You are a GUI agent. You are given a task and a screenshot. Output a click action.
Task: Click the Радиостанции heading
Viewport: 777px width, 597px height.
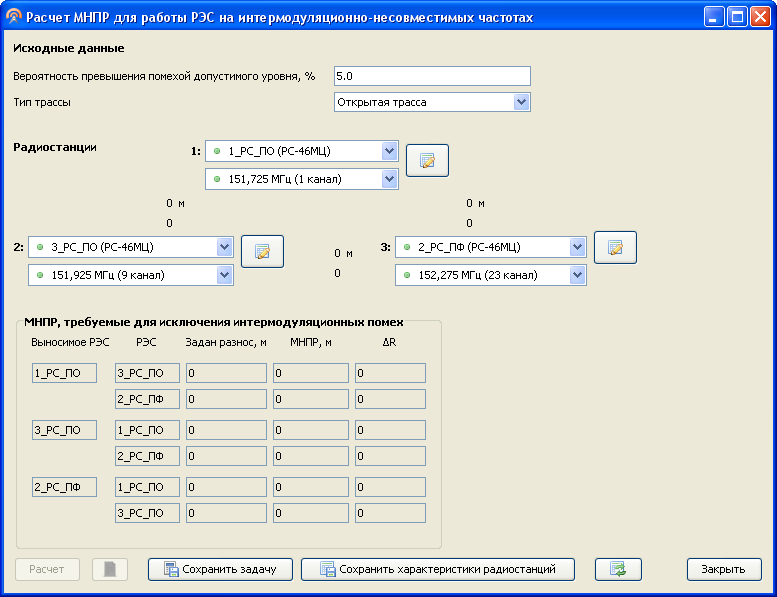point(55,147)
